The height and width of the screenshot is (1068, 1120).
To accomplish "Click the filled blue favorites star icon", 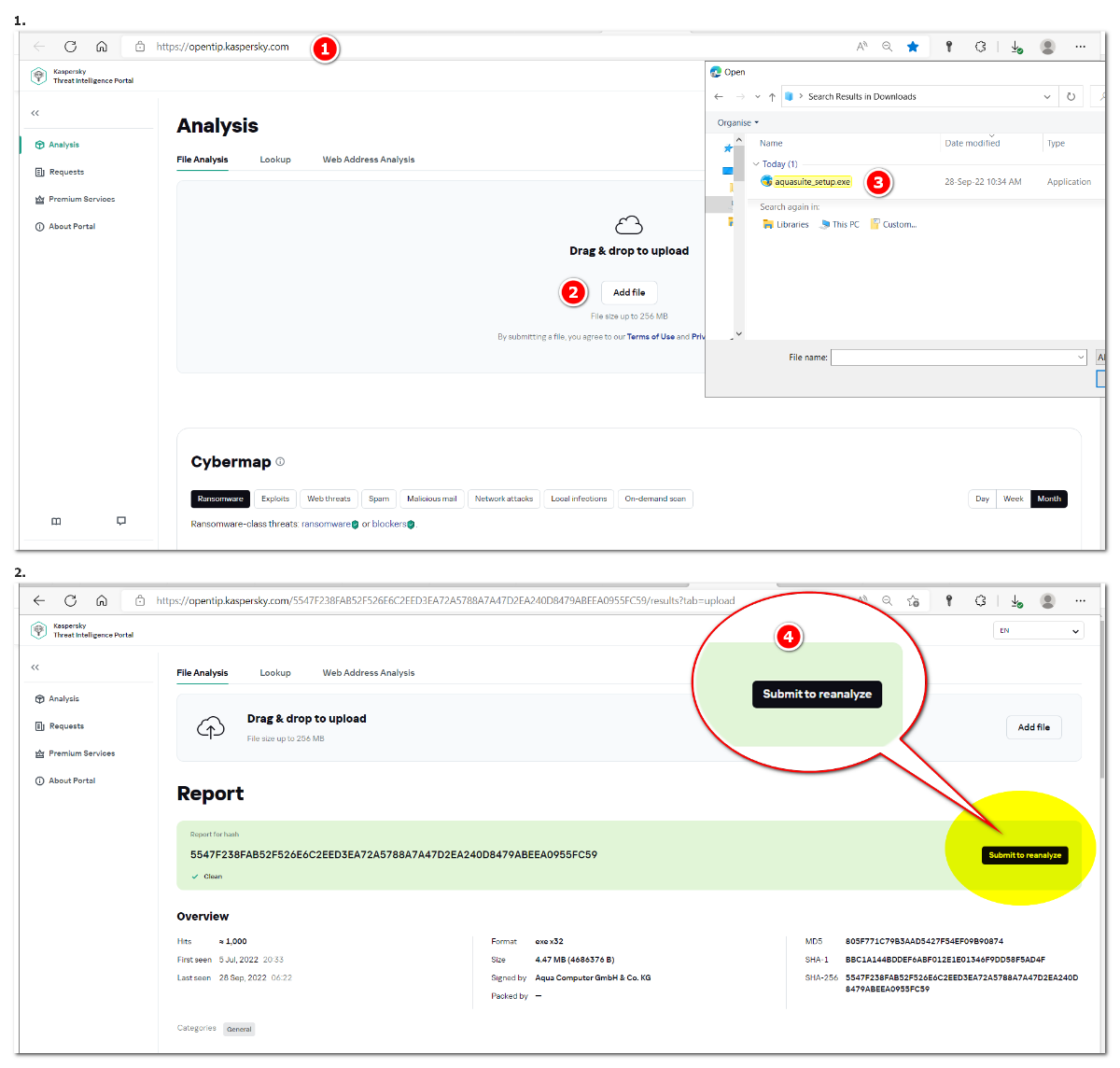I will tap(913, 47).
